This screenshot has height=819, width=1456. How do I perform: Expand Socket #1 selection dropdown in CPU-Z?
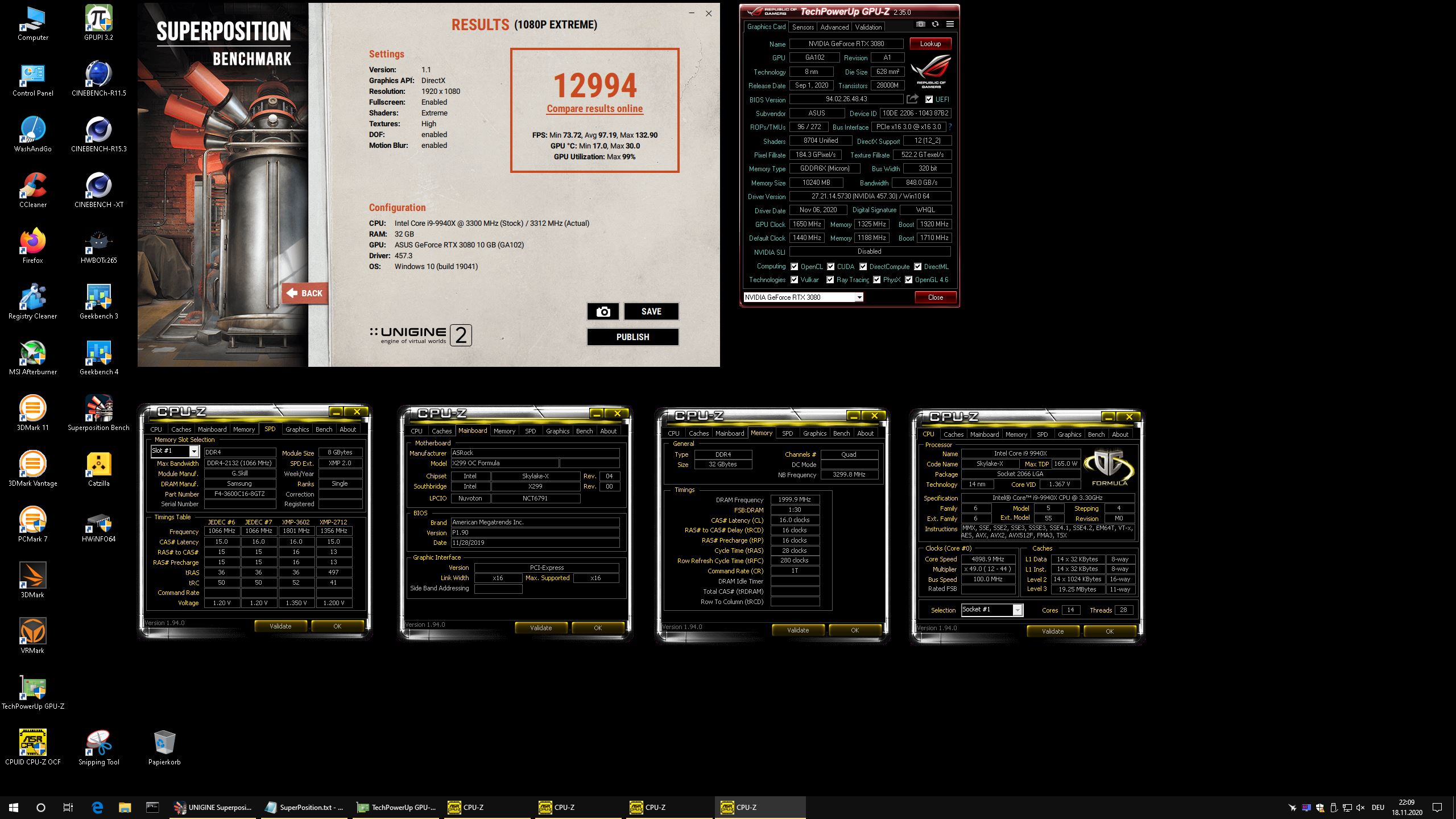[1017, 610]
